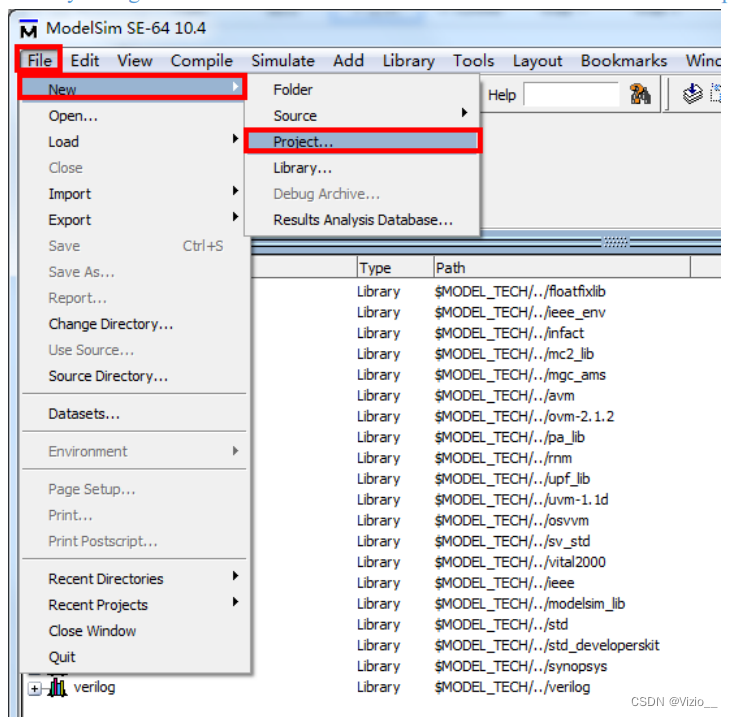Choose Close Window in File menu
Viewport: 733px width, 717px height.
[132, 631]
